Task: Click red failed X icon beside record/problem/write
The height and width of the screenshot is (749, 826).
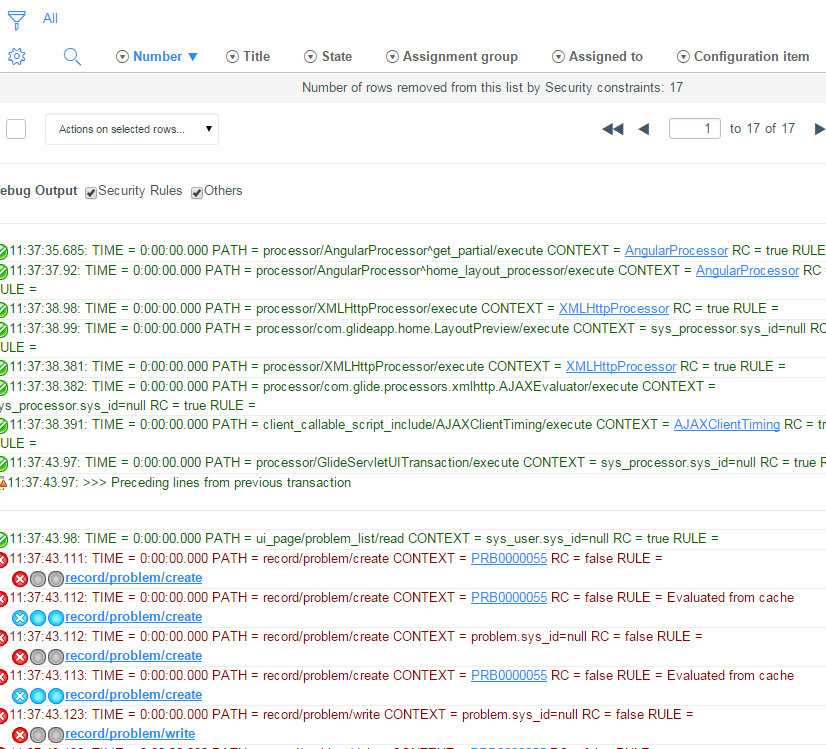Action: point(20,735)
